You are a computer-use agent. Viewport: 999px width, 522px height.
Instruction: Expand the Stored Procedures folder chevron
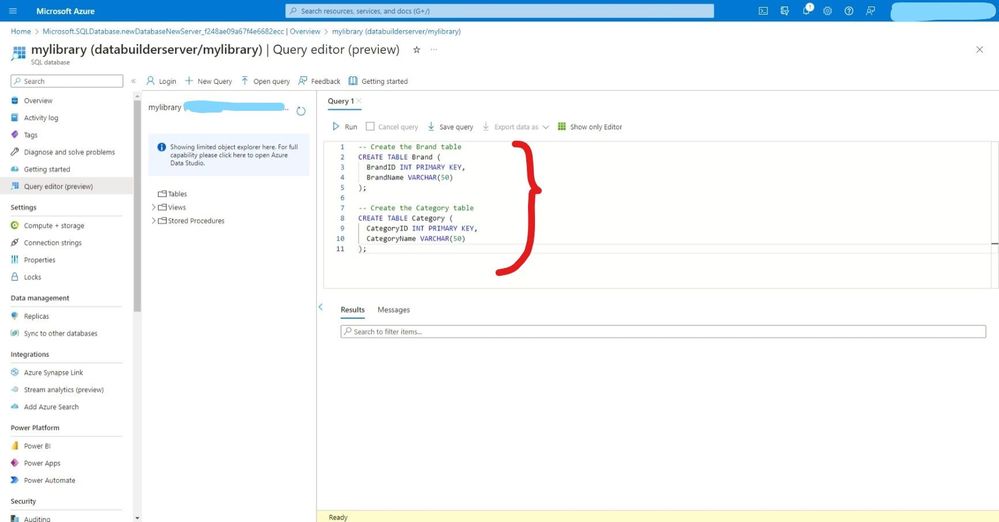pyautogui.click(x=154, y=221)
